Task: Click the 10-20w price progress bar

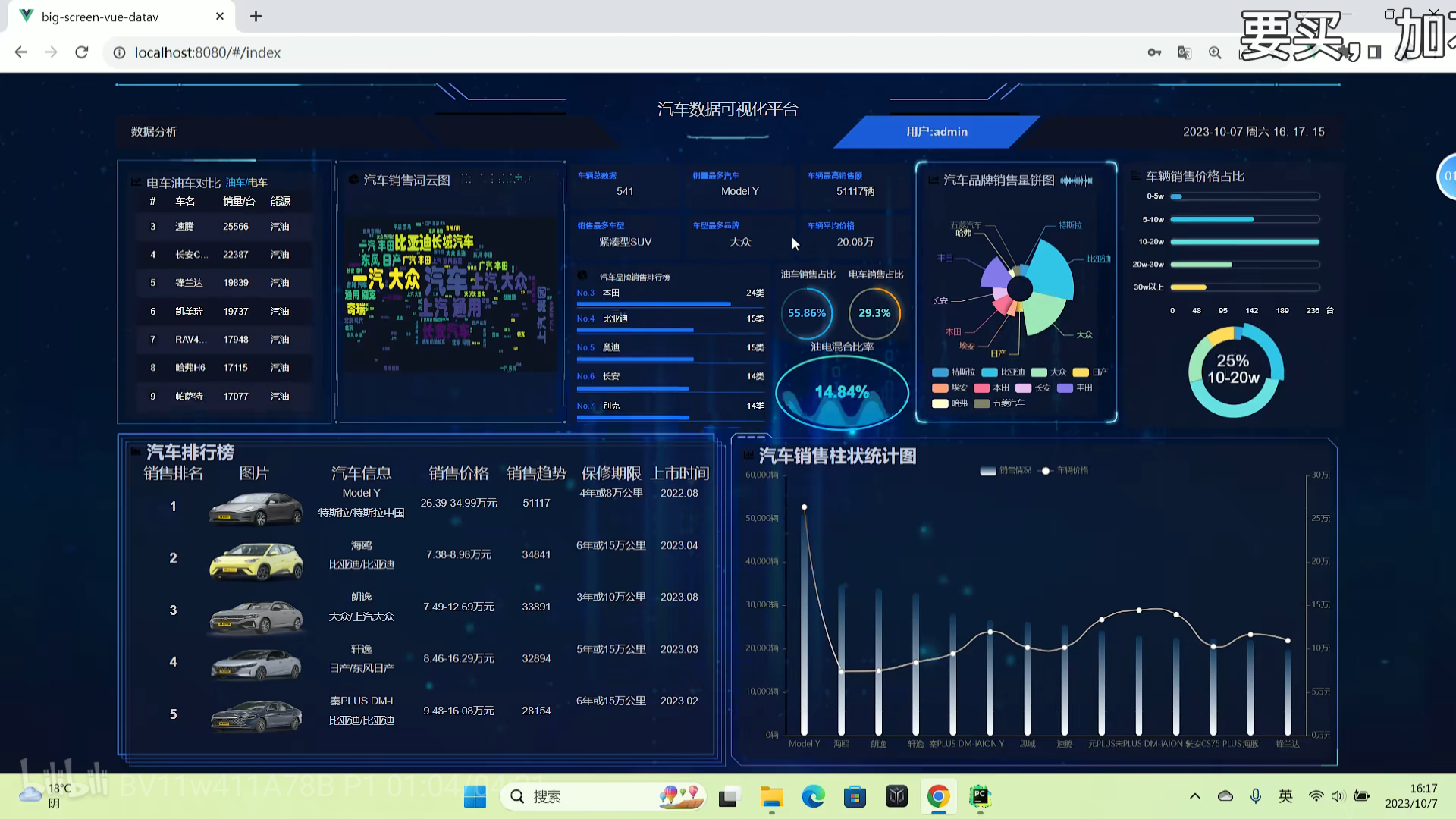Action: pos(1244,242)
